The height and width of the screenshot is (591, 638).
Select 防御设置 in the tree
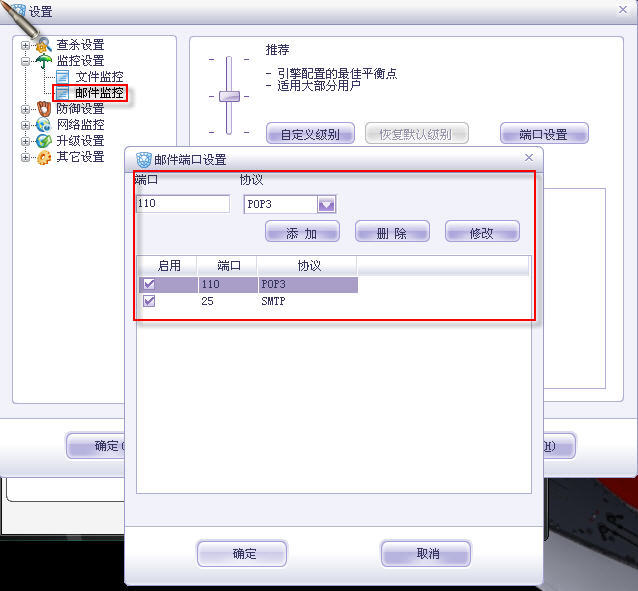click(80, 109)
